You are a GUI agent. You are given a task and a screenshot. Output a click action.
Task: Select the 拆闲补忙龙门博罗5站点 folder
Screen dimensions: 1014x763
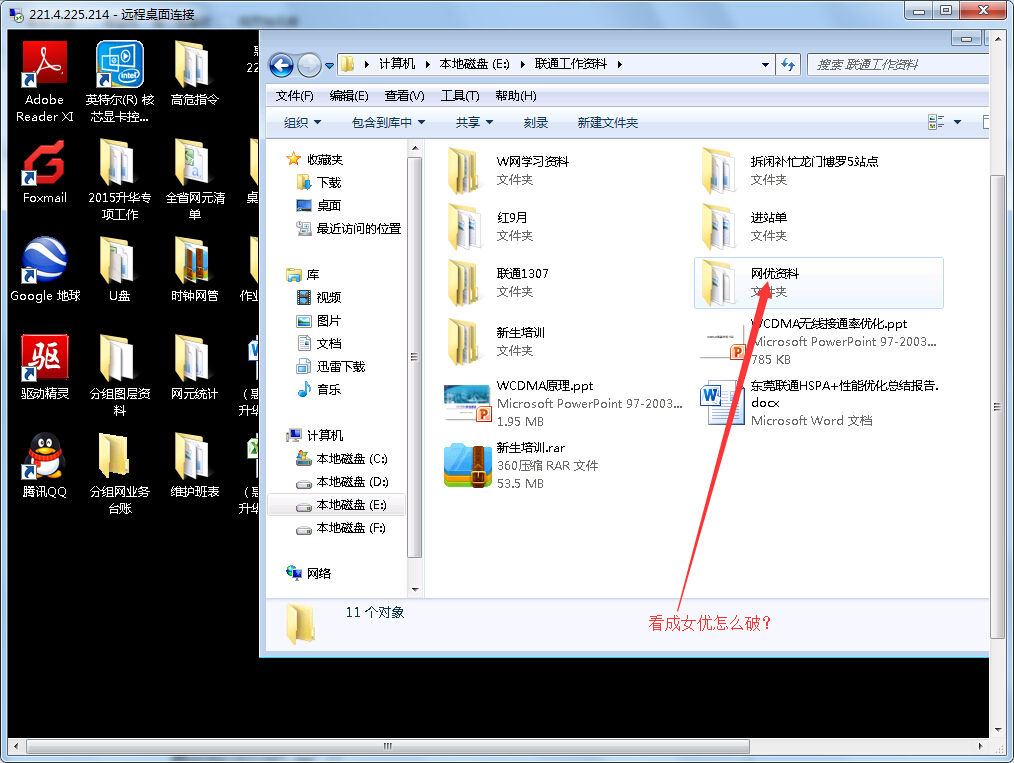click(790, 171)
